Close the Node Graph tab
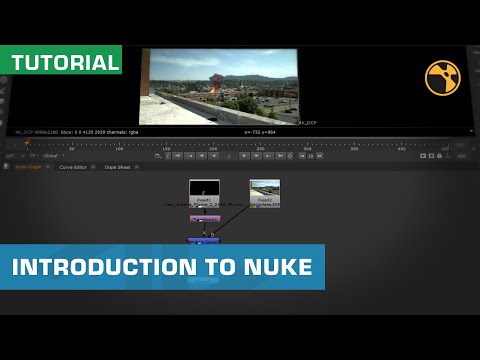 [x=48, y=167]
